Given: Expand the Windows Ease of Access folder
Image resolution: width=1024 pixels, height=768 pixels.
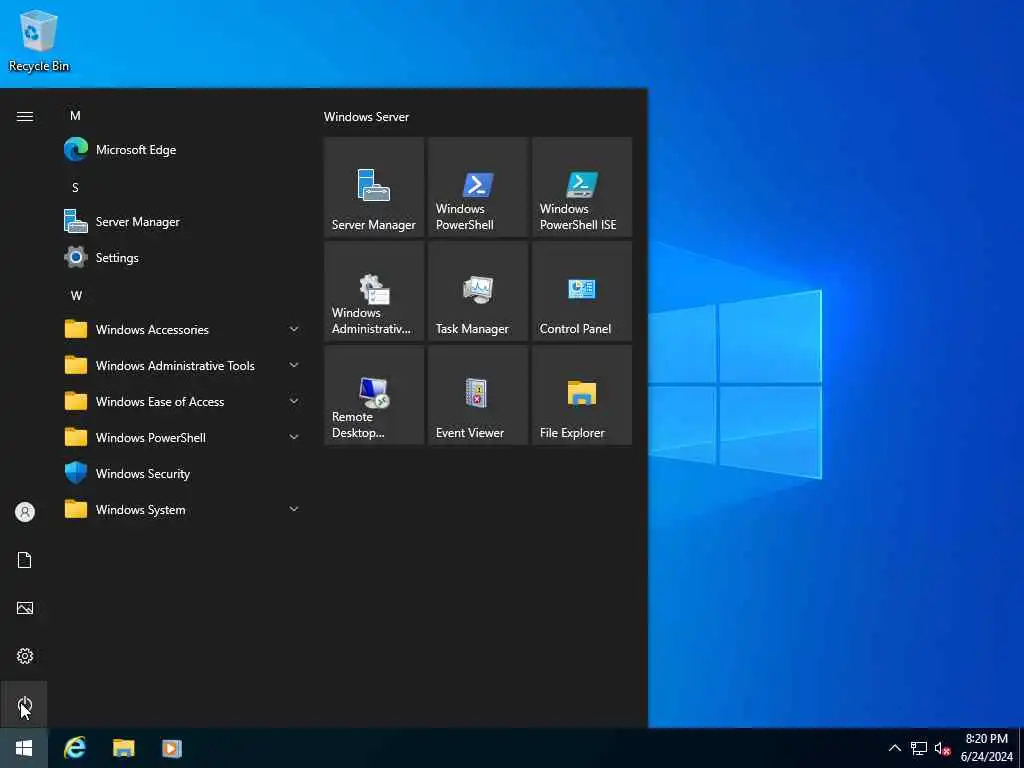Looking at the screenshot, I should click(183, 401).
